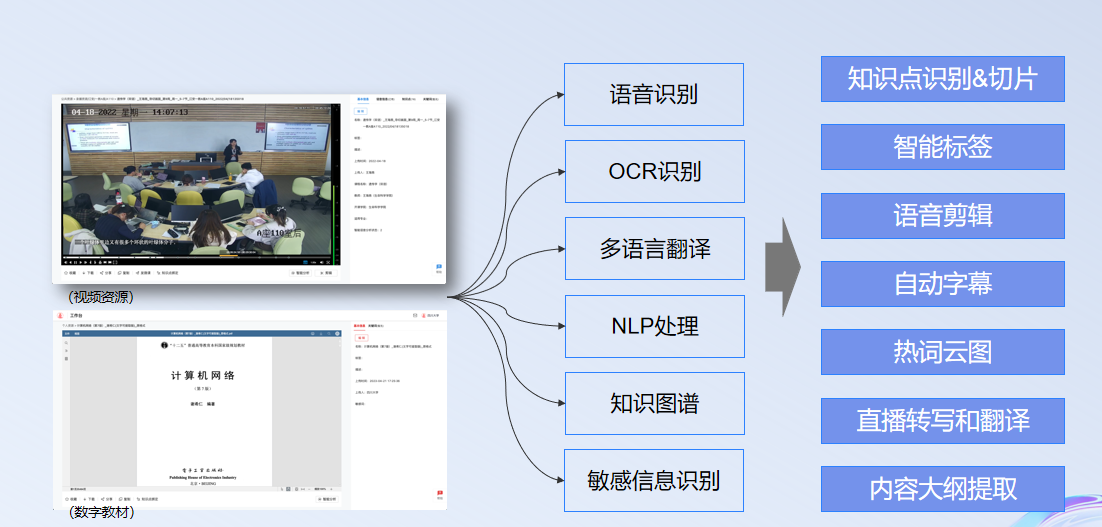The width and height of the screenshot is (1102, 527).
Task: Click the 内容大纲提取 blue block
Action: coord(942,489)
